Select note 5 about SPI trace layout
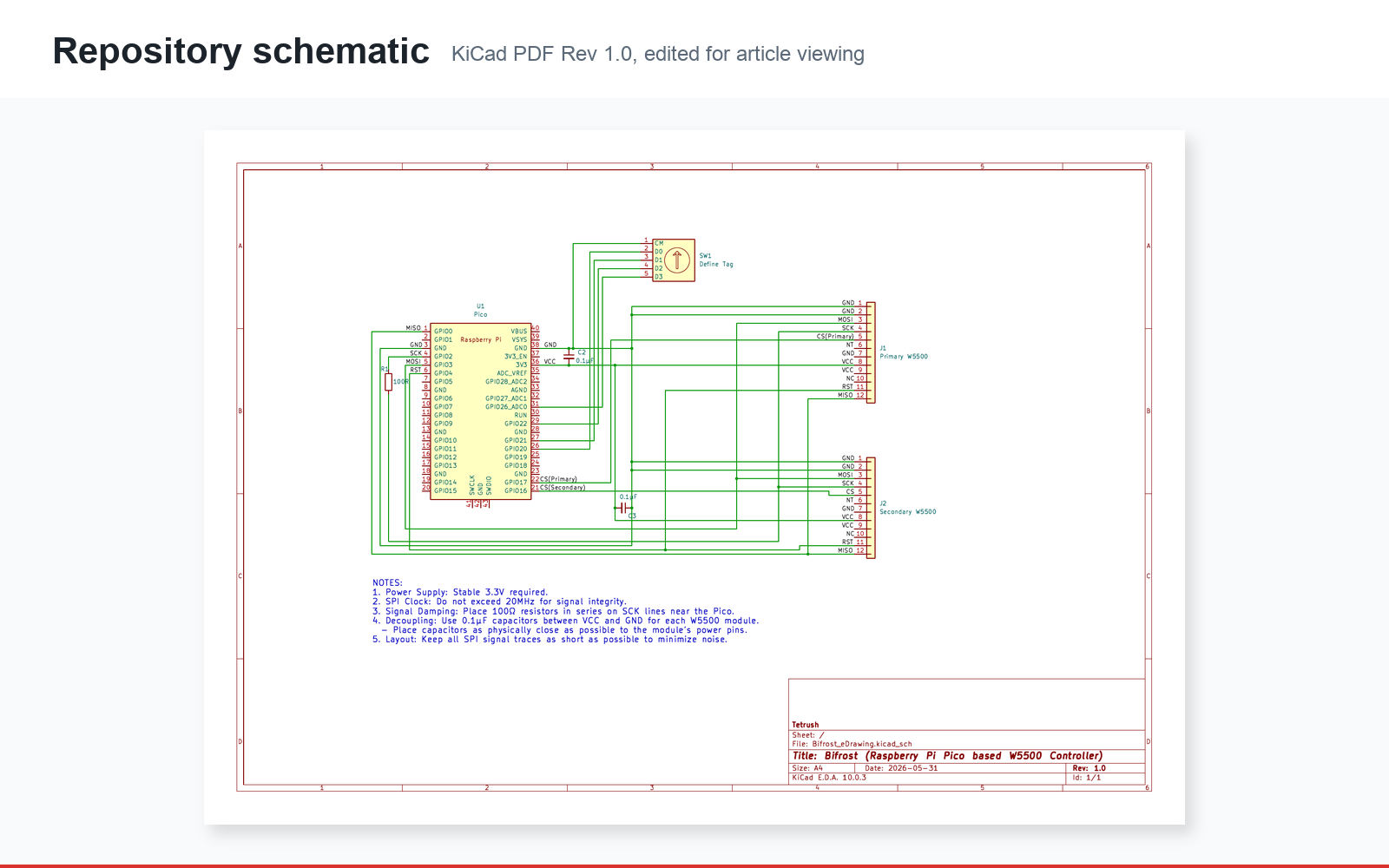 (x=550, y=640)
